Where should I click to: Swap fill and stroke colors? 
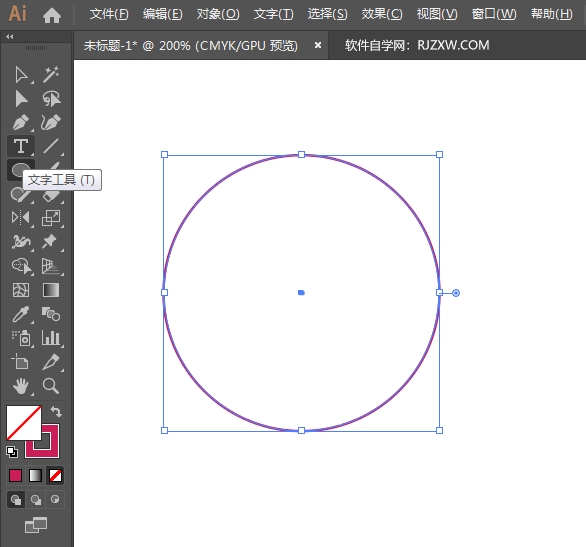point(56,411)
